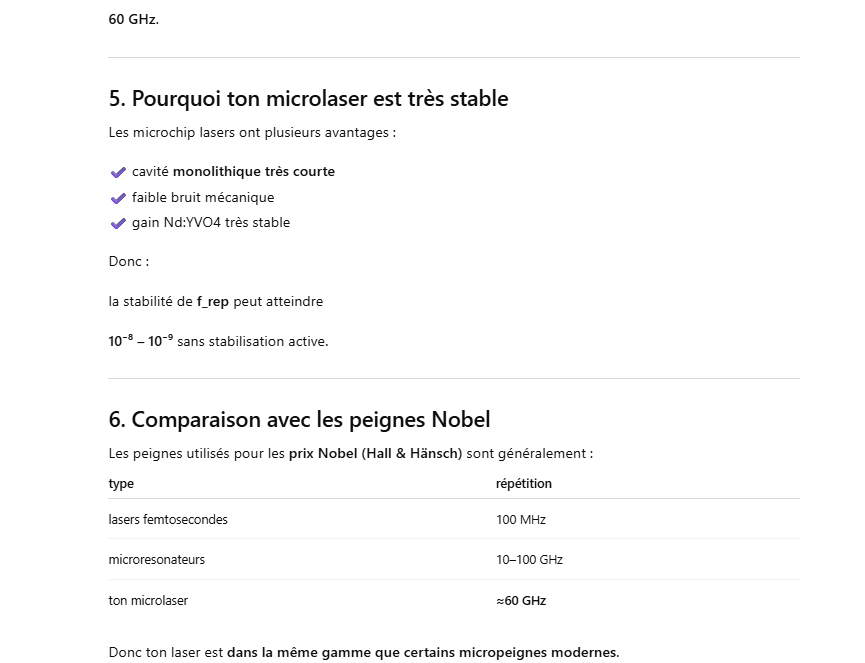
Task: Click the sentence "Les microchip lasers ont plusieurs avantages"
Action: [x=252, y=132]
